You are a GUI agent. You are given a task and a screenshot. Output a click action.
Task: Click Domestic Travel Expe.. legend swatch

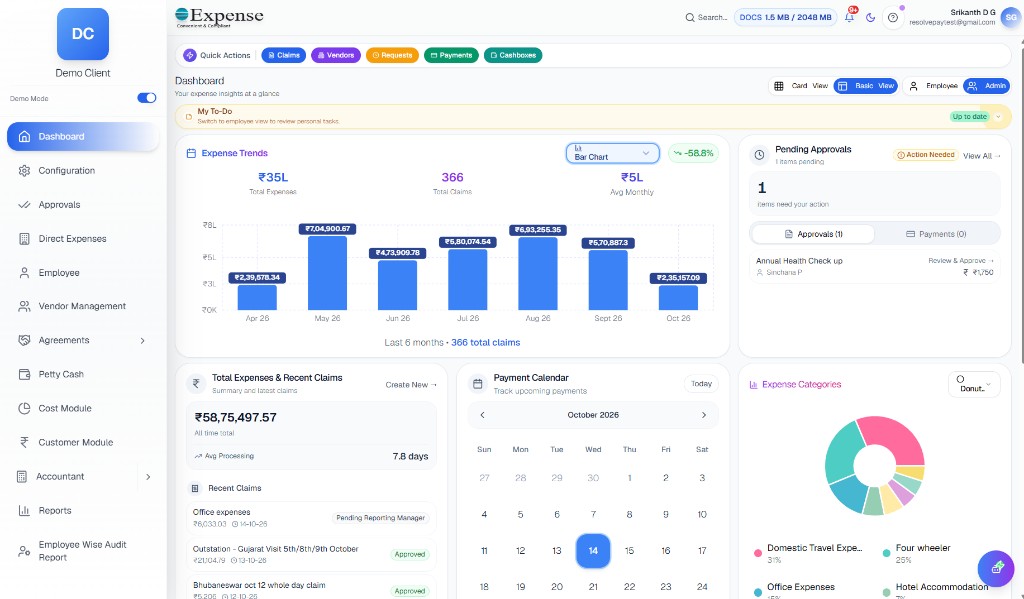758,553
